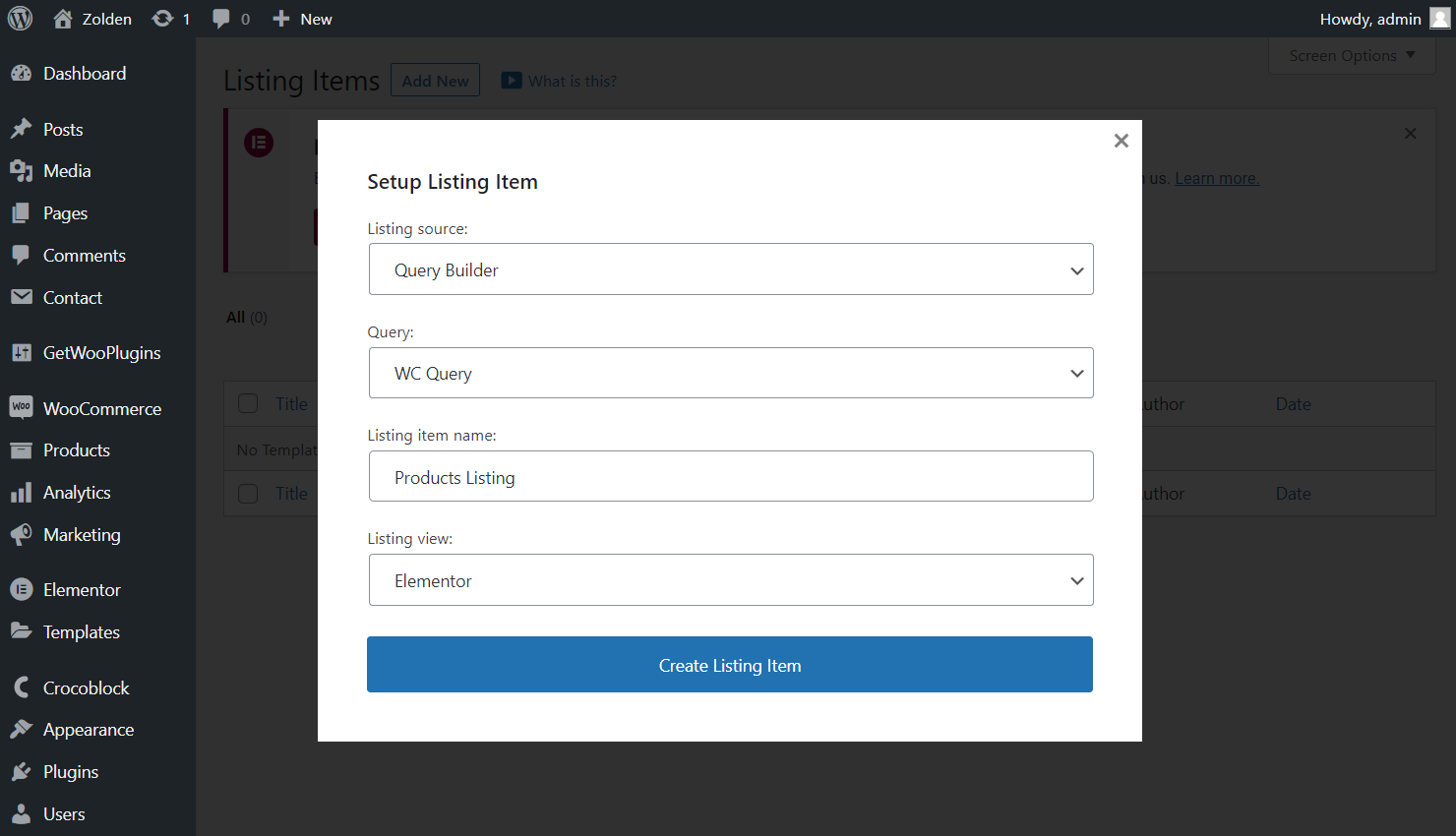Select the All (0) filter link
The image size is (1456, 836).
click(x=247, y=317)
